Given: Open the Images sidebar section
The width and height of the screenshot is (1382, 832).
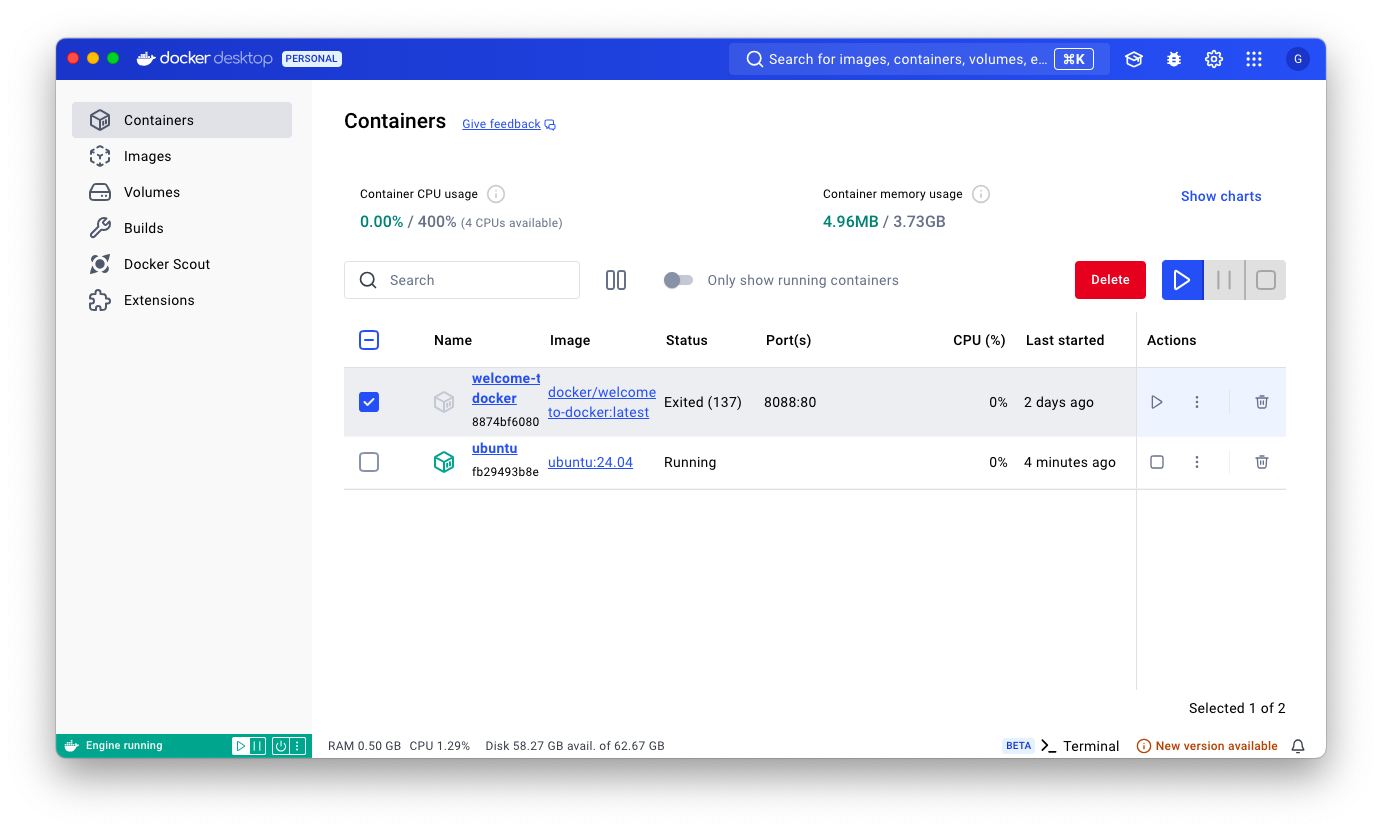Looking at the screenshot, I should coord(182,156).
